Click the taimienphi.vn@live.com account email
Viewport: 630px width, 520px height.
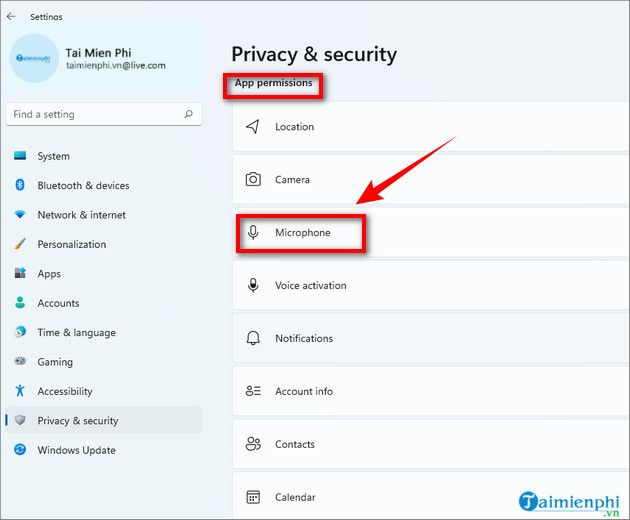tap(116, 66)
